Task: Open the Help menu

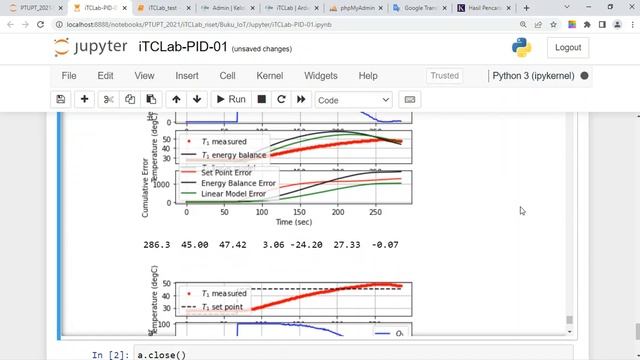Action: [368, 76]
